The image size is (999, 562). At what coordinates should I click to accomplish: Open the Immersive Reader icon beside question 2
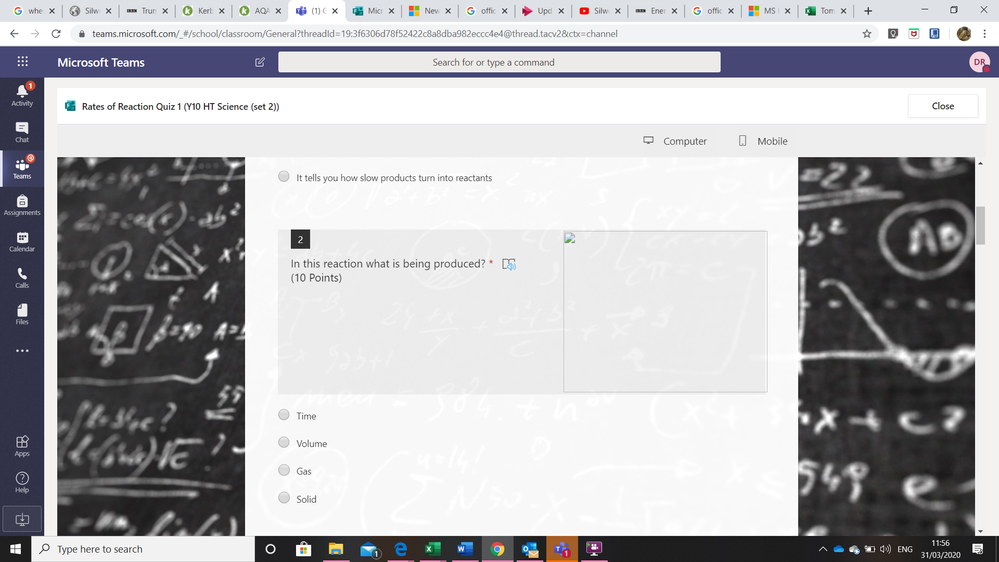point(508,264)
